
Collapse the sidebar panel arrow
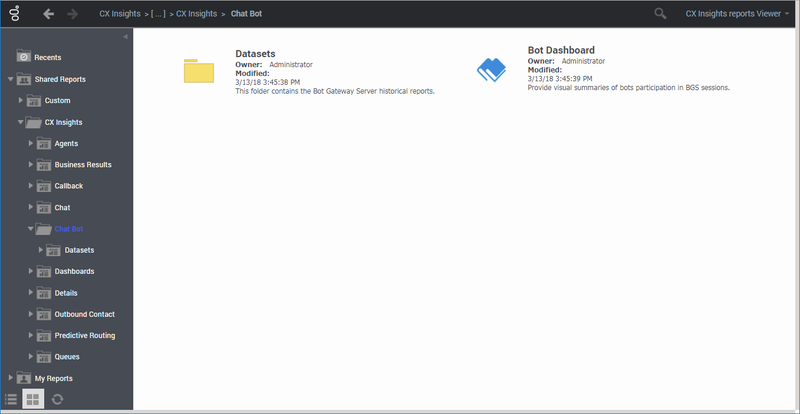point(125,37)
